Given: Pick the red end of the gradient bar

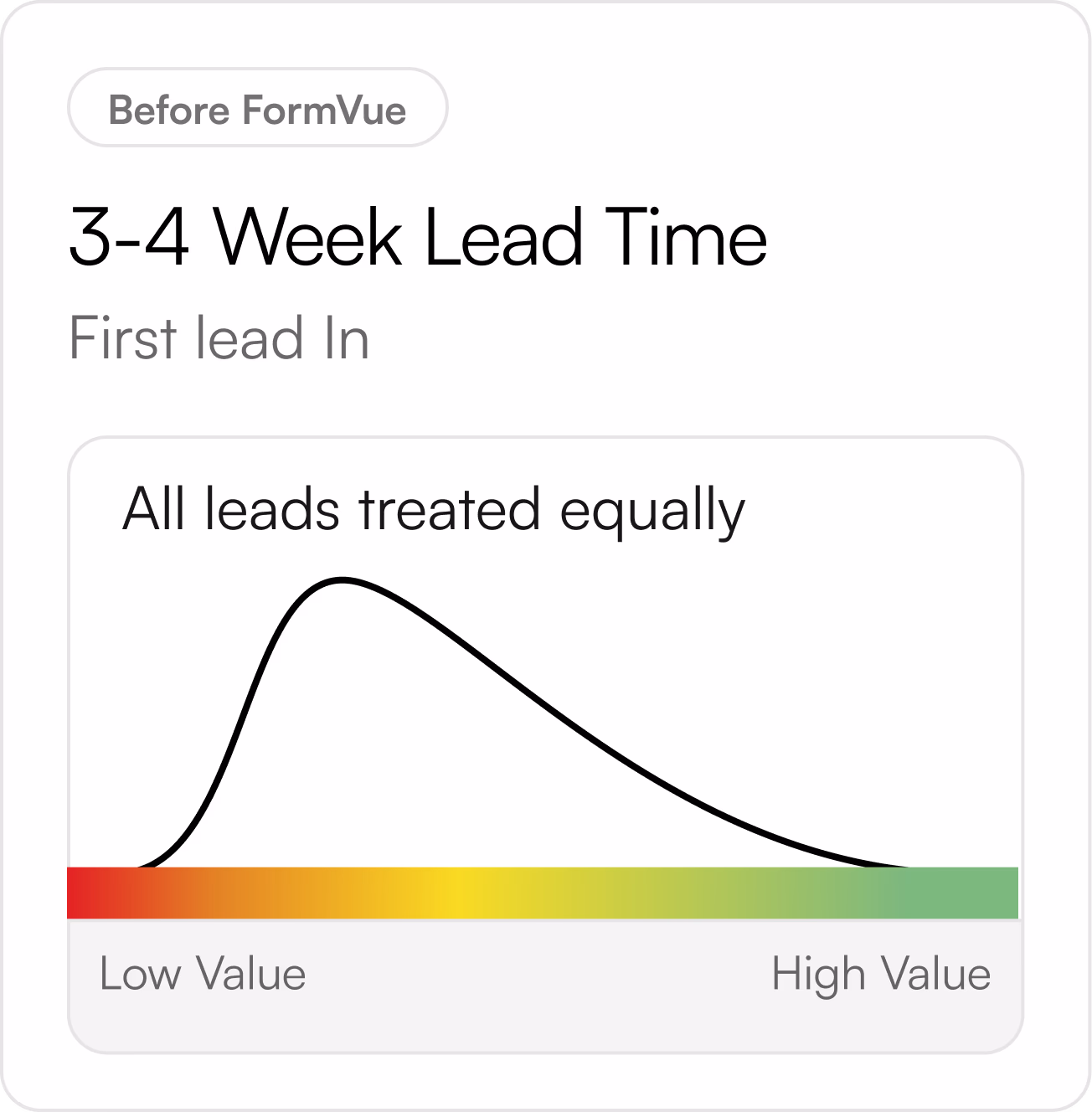Looking at the screenshot, I should click(84, 893).
